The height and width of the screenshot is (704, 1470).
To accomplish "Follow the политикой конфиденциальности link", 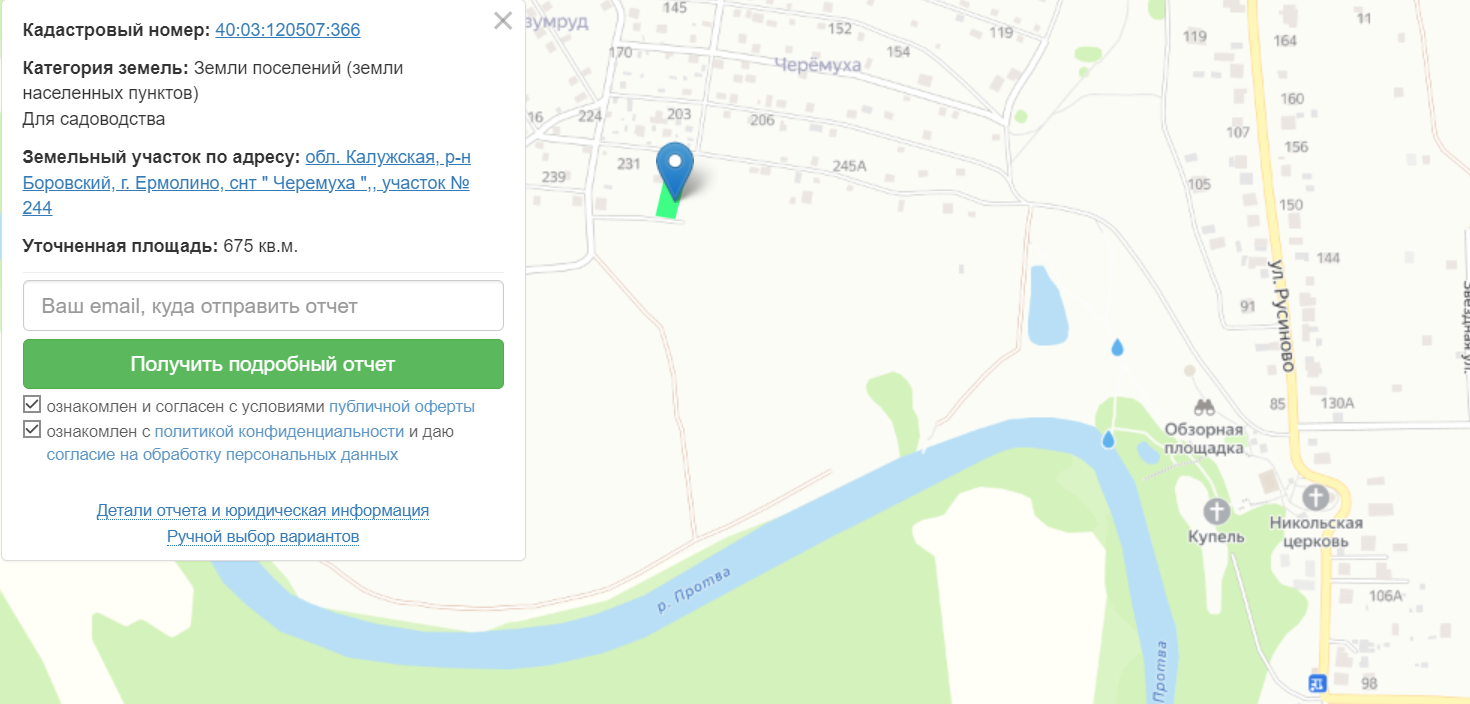I will pos(279,432).
